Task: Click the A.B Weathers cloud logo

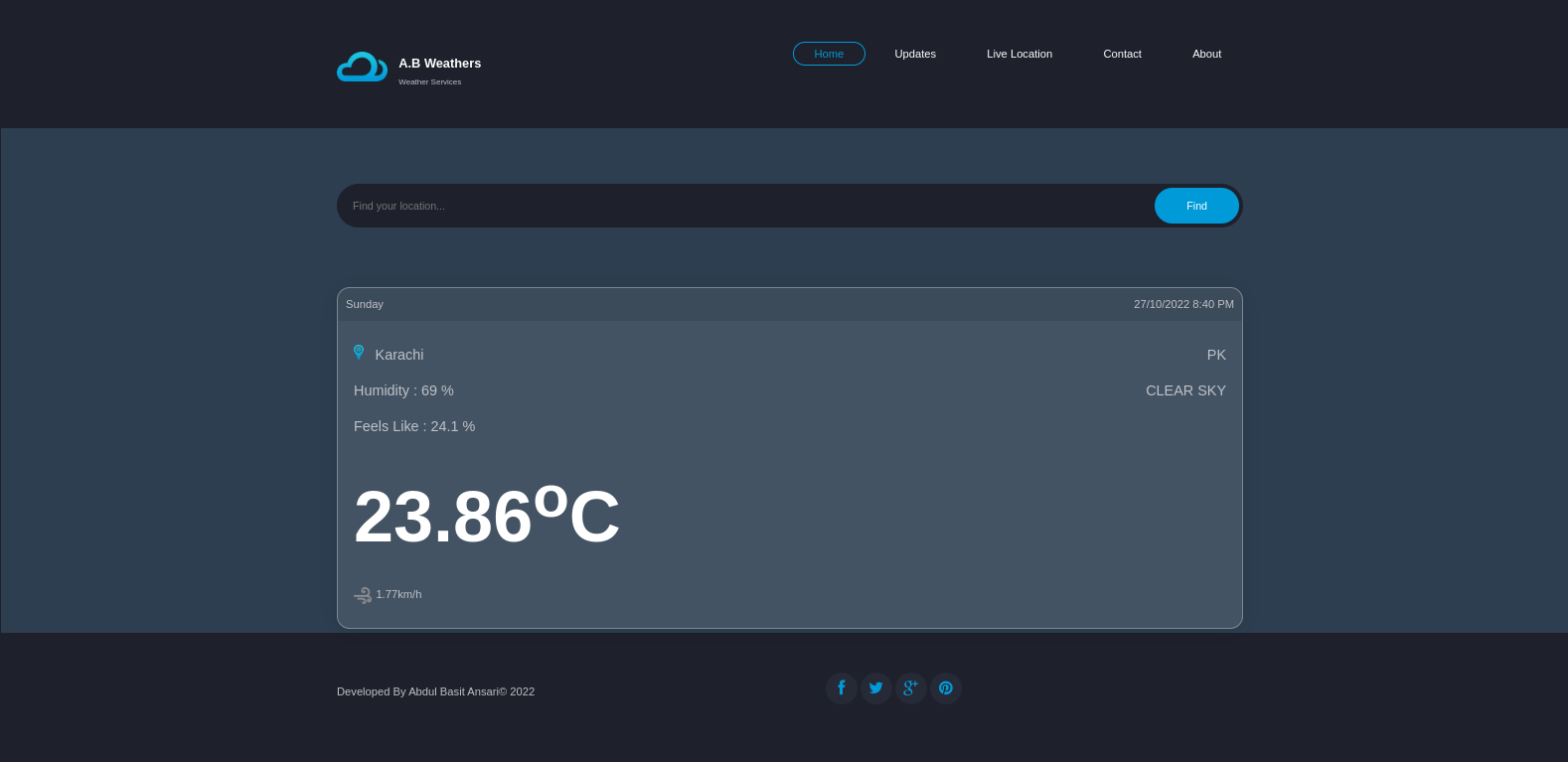Action: point(362,67)
